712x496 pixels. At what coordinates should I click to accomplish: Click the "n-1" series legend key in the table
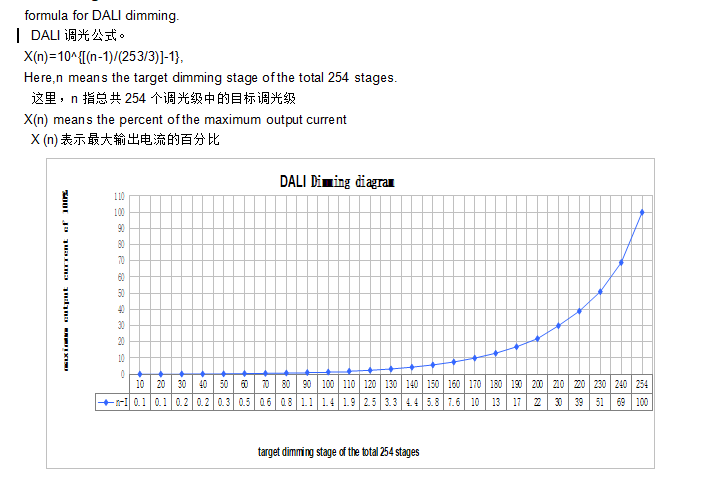tap(113, 402)
